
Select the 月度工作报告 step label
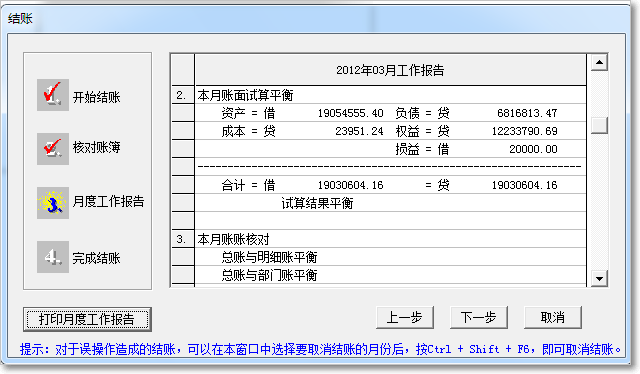click(108, 201)
